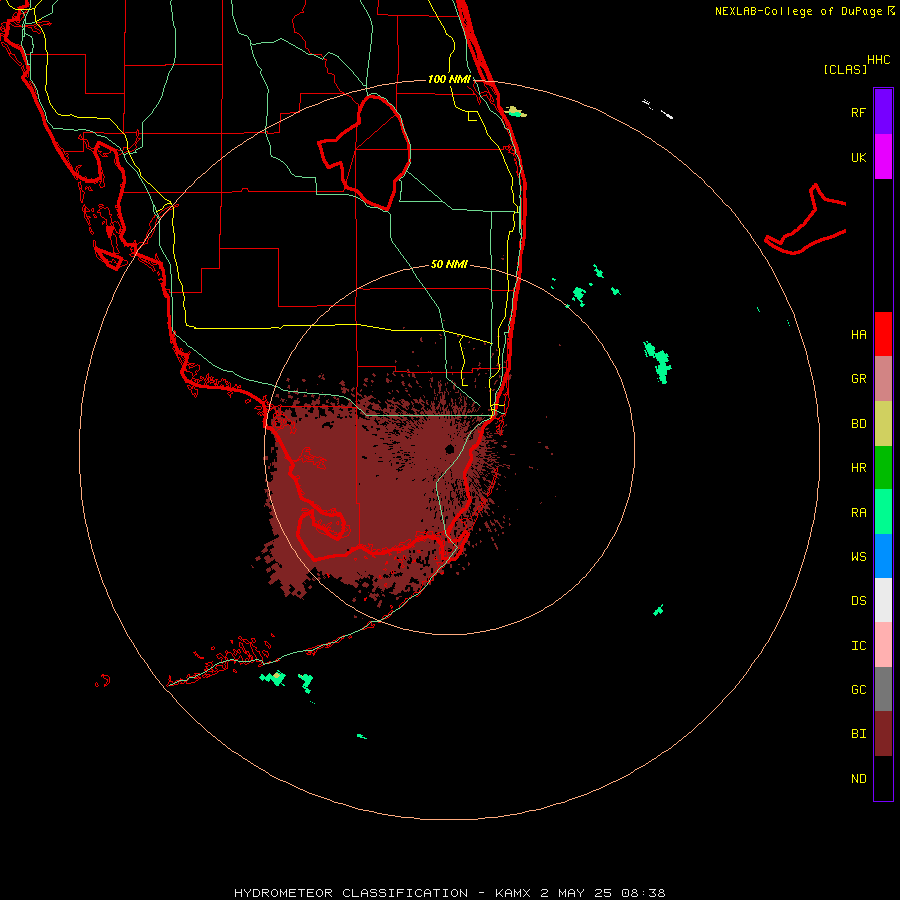Click the Lake Okeechobee outline on the map
900x900 pixels.
365,152
